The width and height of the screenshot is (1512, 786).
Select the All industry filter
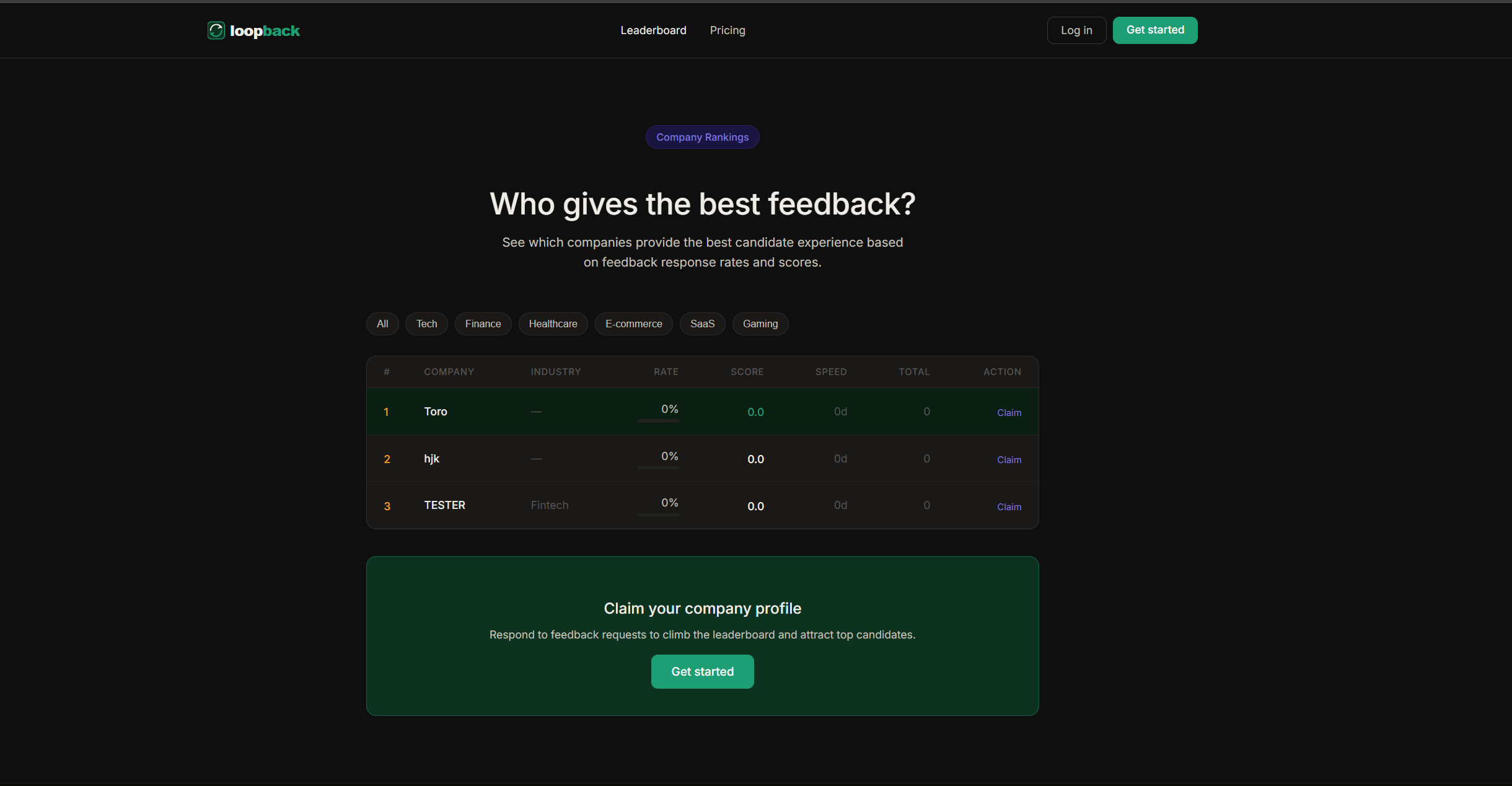[382, 324]
